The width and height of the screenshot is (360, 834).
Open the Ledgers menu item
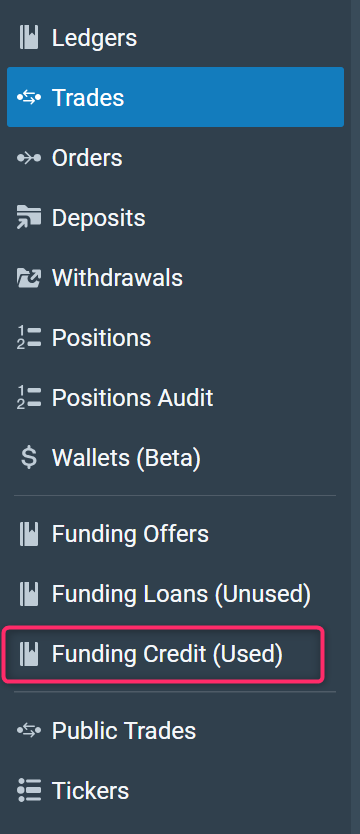coord(175,38)
